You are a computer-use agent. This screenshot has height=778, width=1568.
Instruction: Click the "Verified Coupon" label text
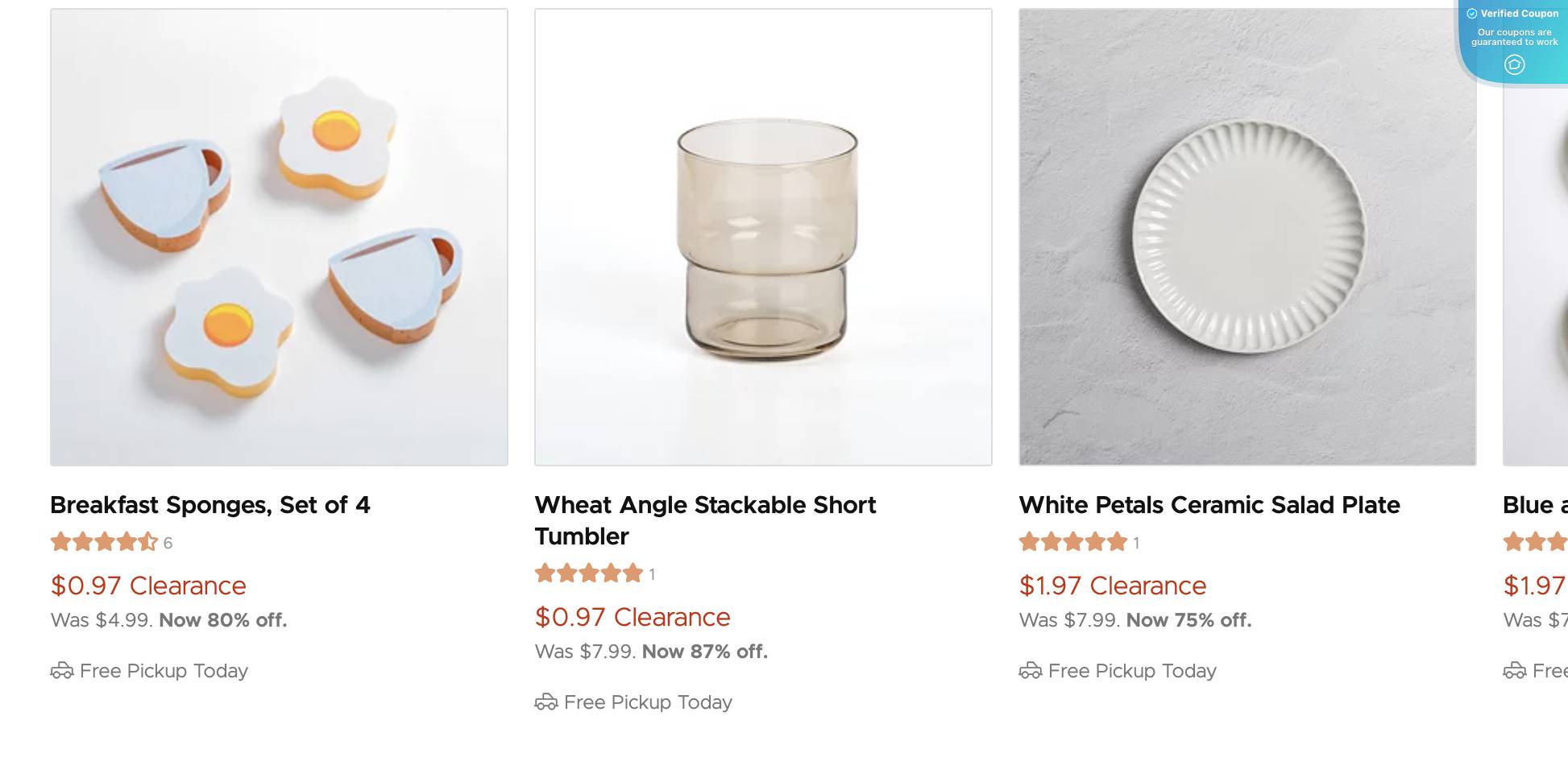1520,14
